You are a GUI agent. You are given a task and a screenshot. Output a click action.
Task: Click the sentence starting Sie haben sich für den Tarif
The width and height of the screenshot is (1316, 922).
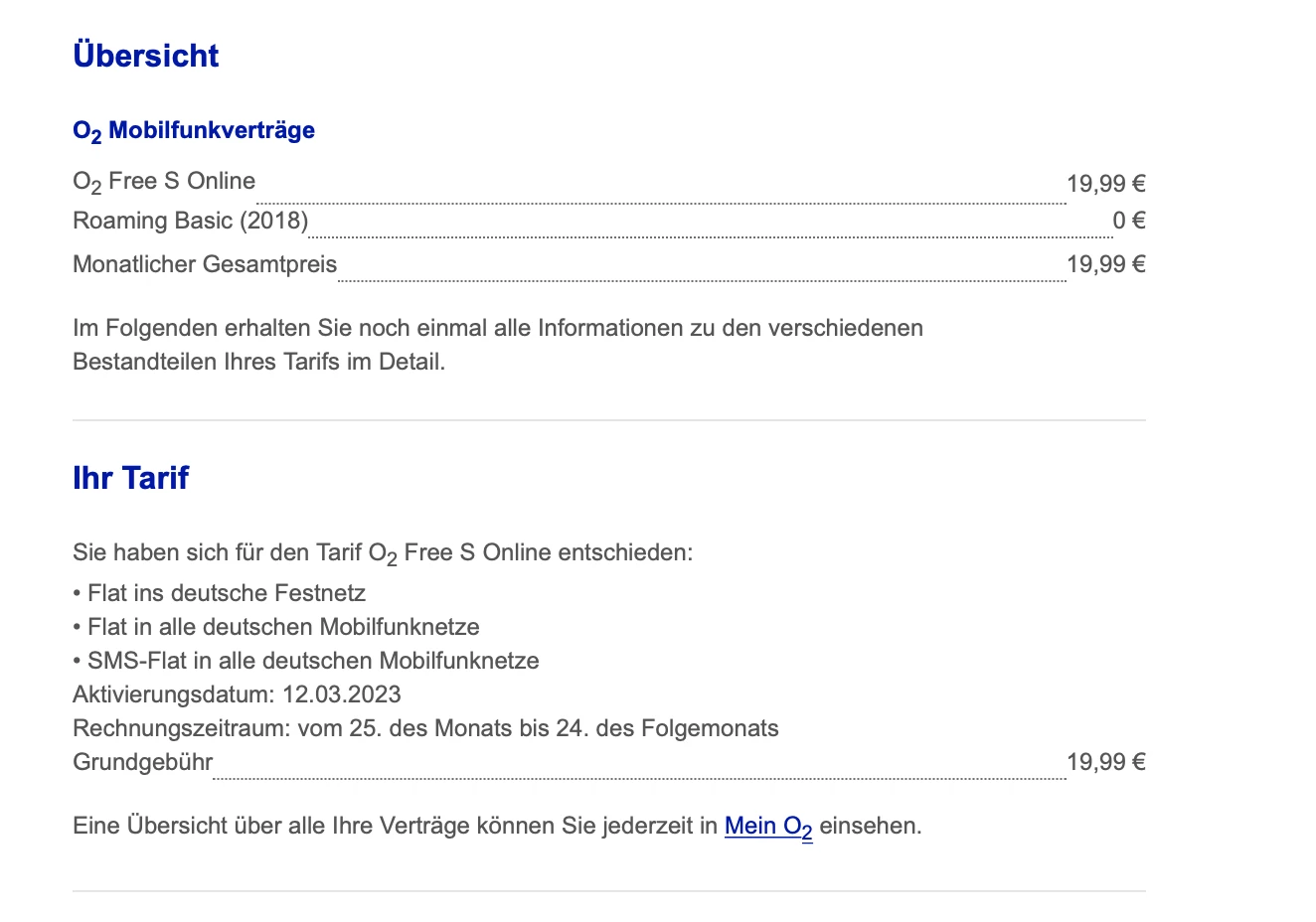(x=383, y=553)
